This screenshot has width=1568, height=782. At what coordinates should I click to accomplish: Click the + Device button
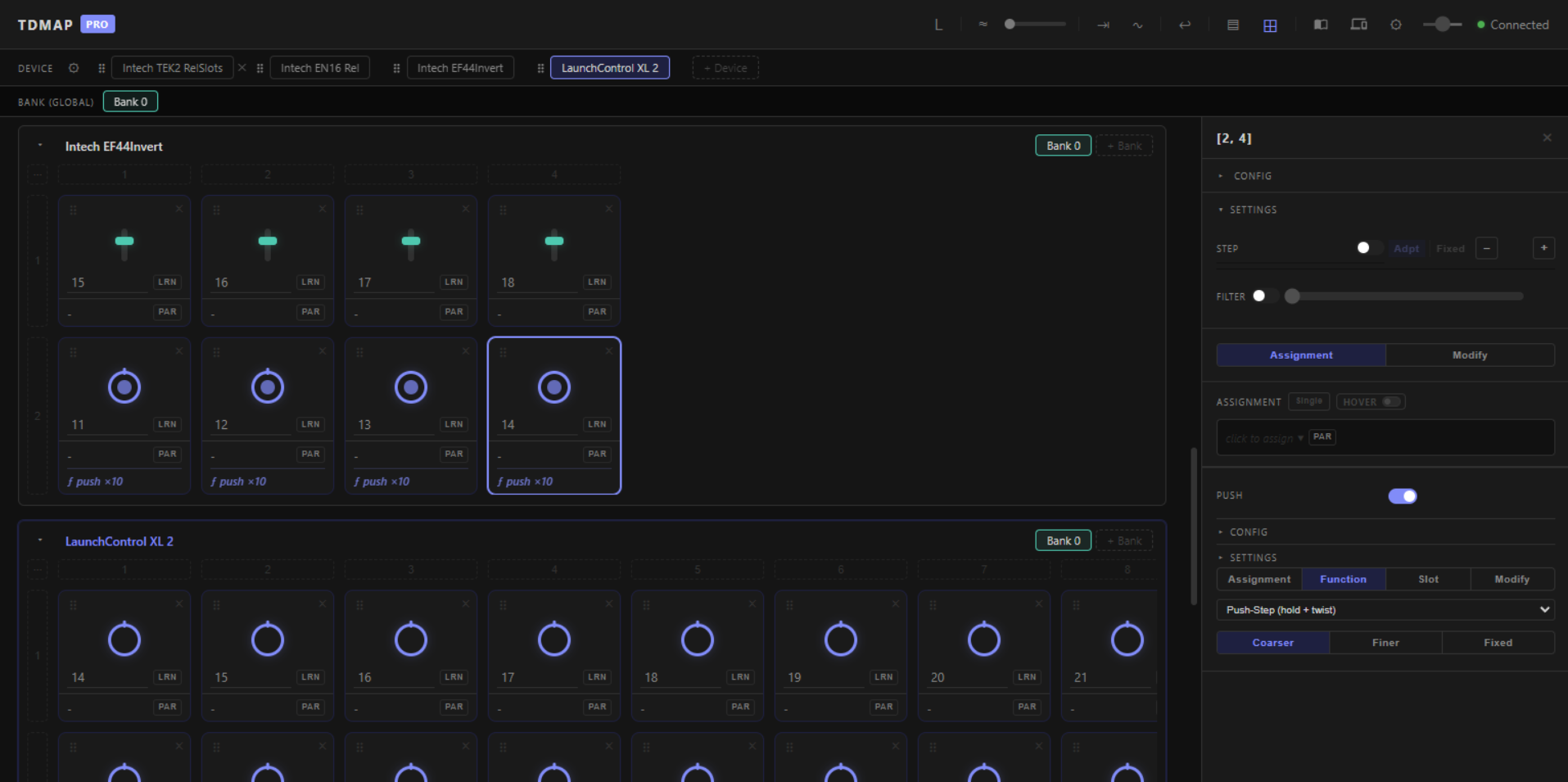tap(725, 68)
